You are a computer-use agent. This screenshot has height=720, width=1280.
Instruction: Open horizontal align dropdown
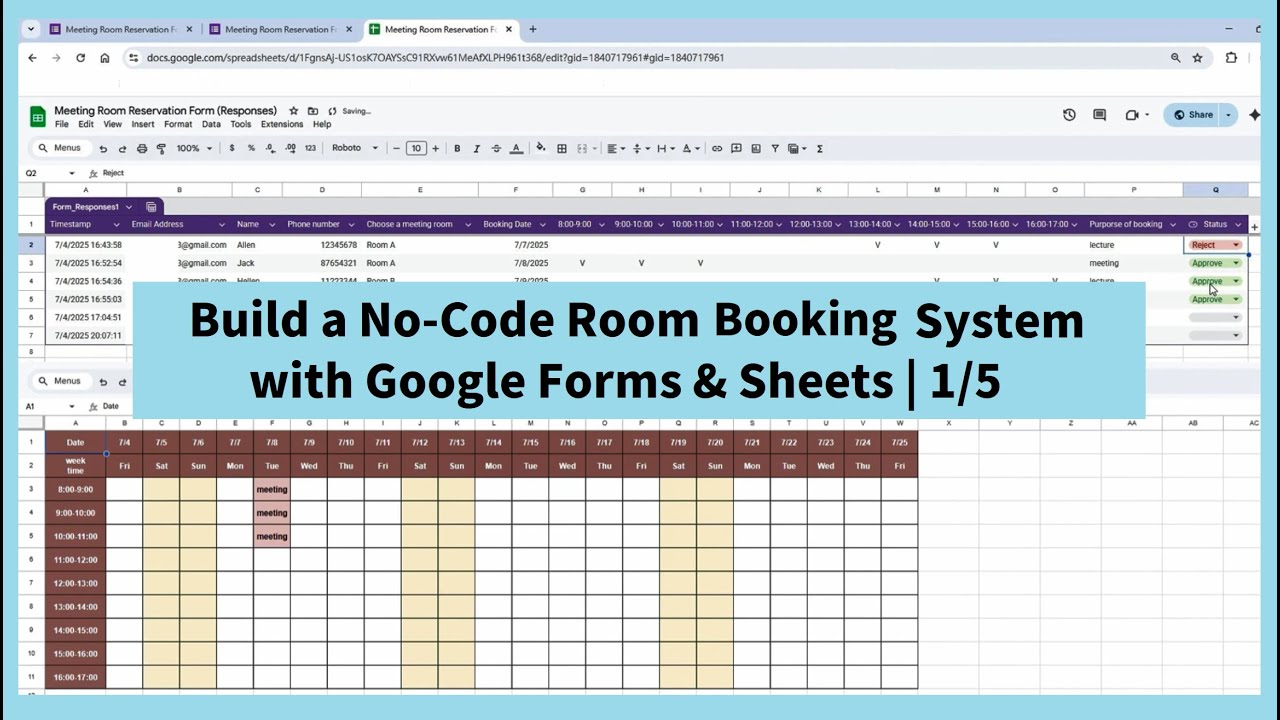614,148
